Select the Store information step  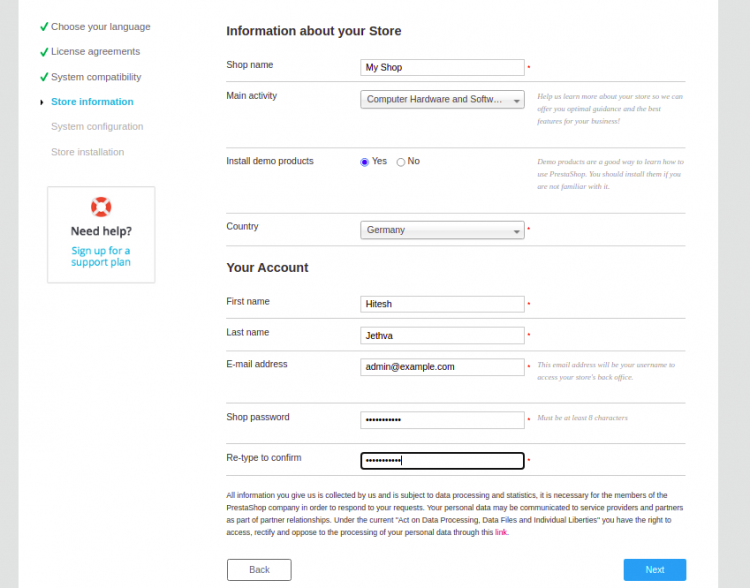[x=92, y=102]
